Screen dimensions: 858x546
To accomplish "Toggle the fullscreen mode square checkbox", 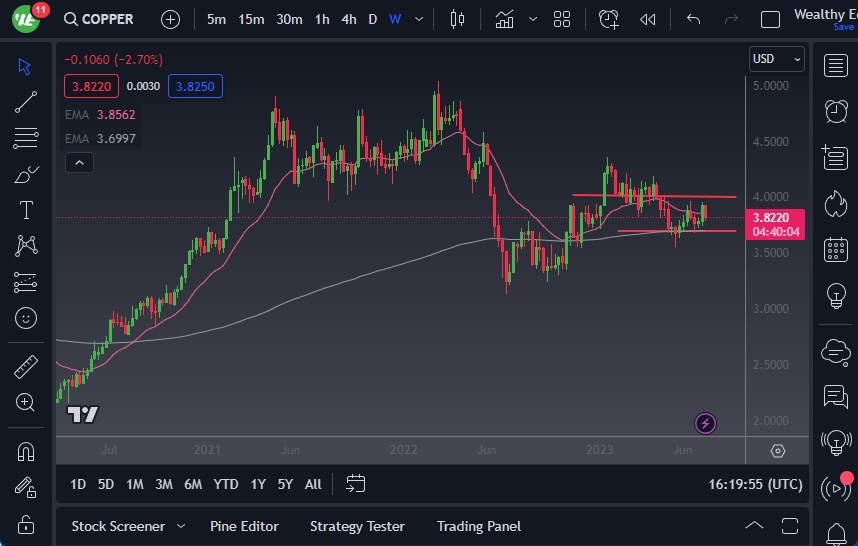I will coord(770,19).
